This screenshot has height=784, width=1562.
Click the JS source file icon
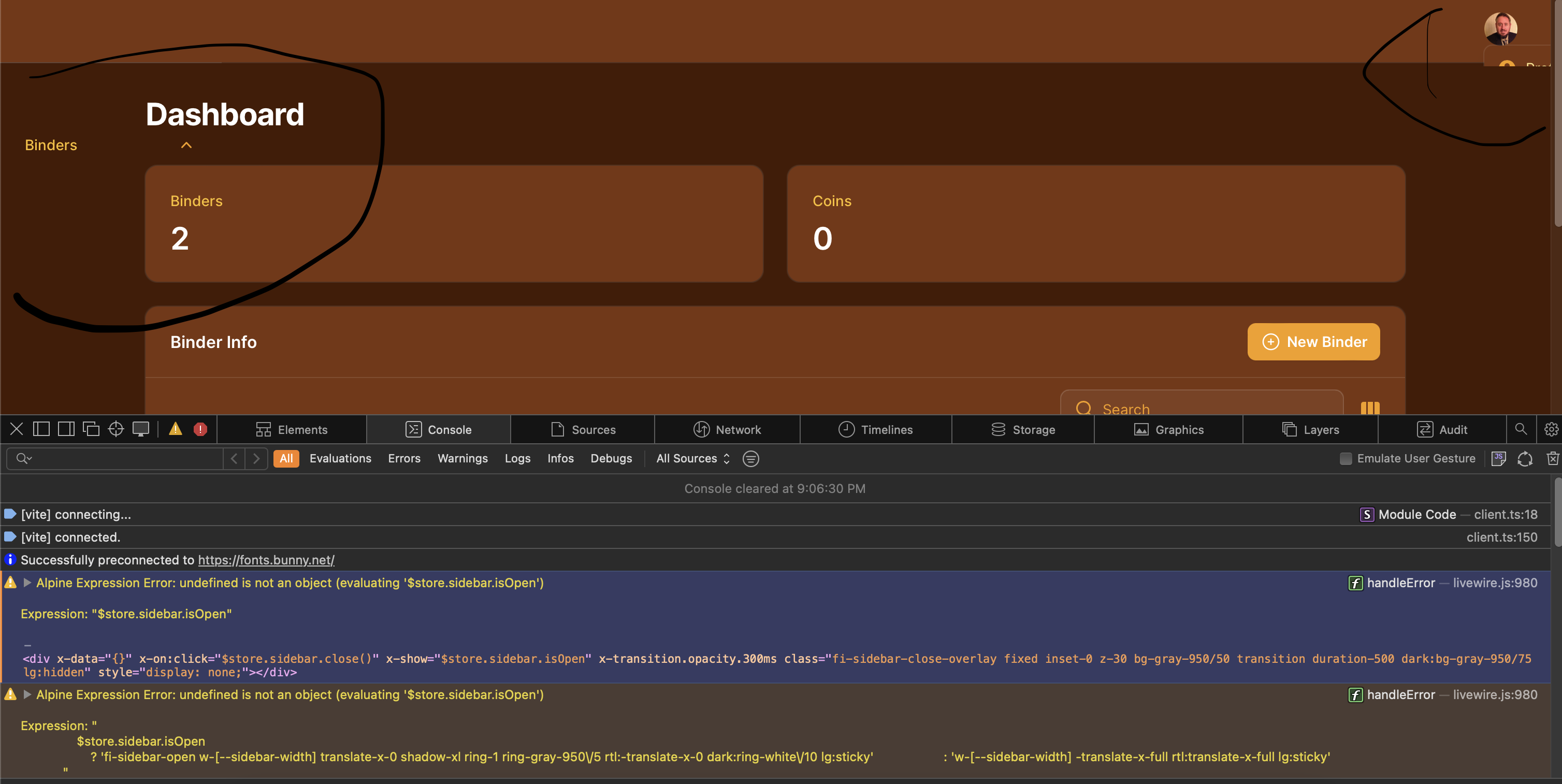pyautogui.click(x=1499, y=459)
